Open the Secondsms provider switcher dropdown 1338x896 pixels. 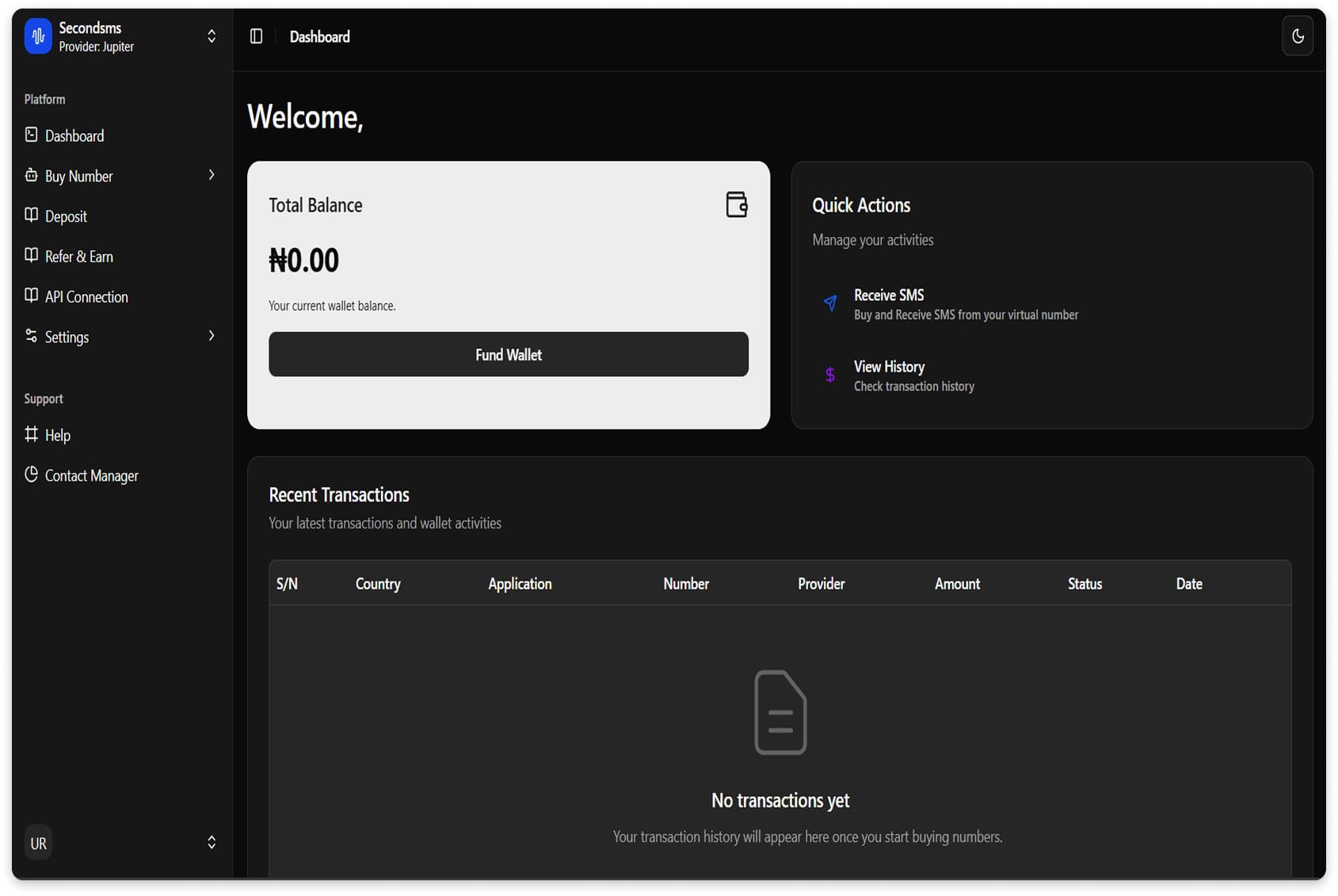(211, 36)
